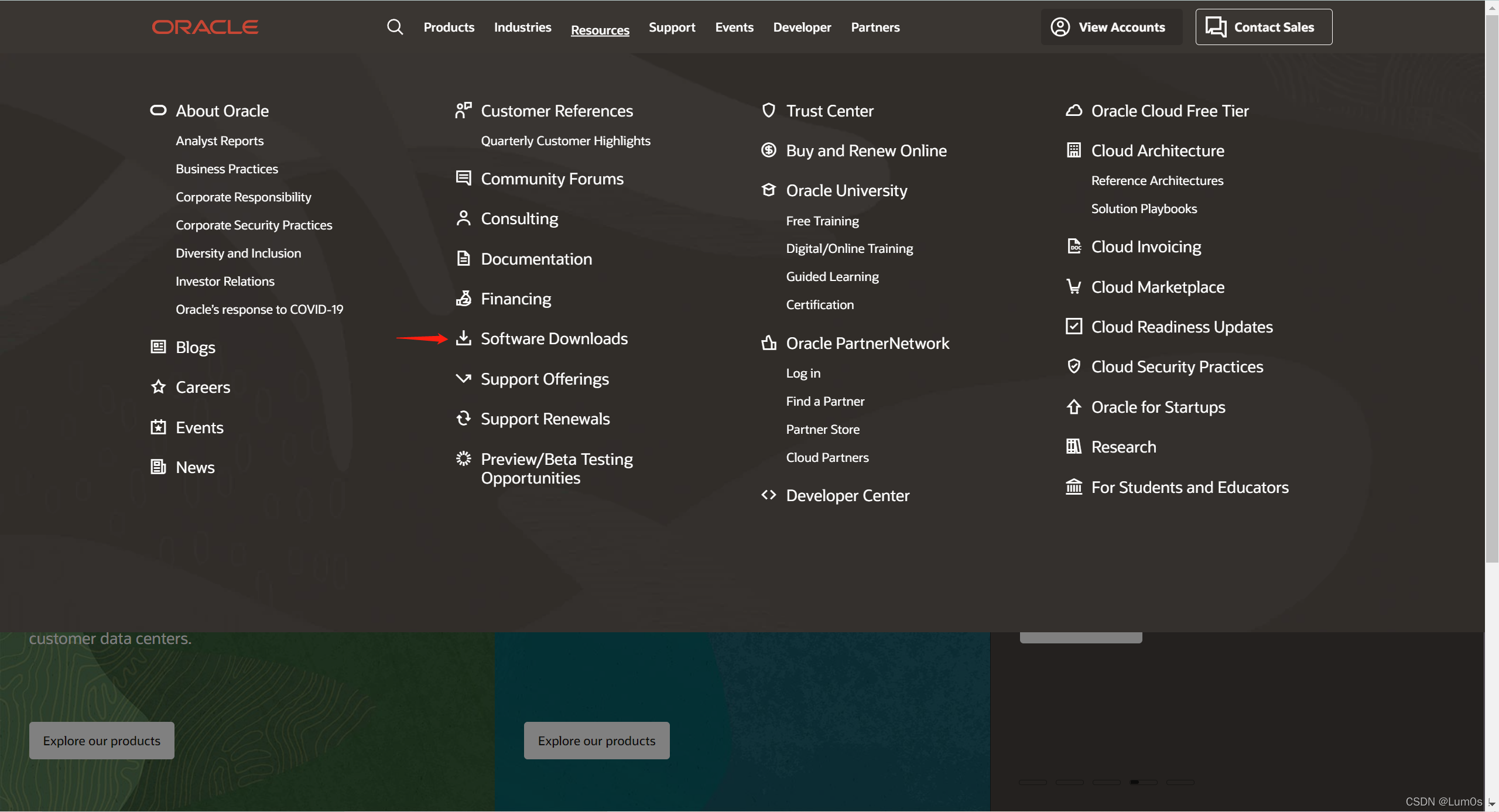
Task: Open Investor Relations link
Action: click(225, 281)
